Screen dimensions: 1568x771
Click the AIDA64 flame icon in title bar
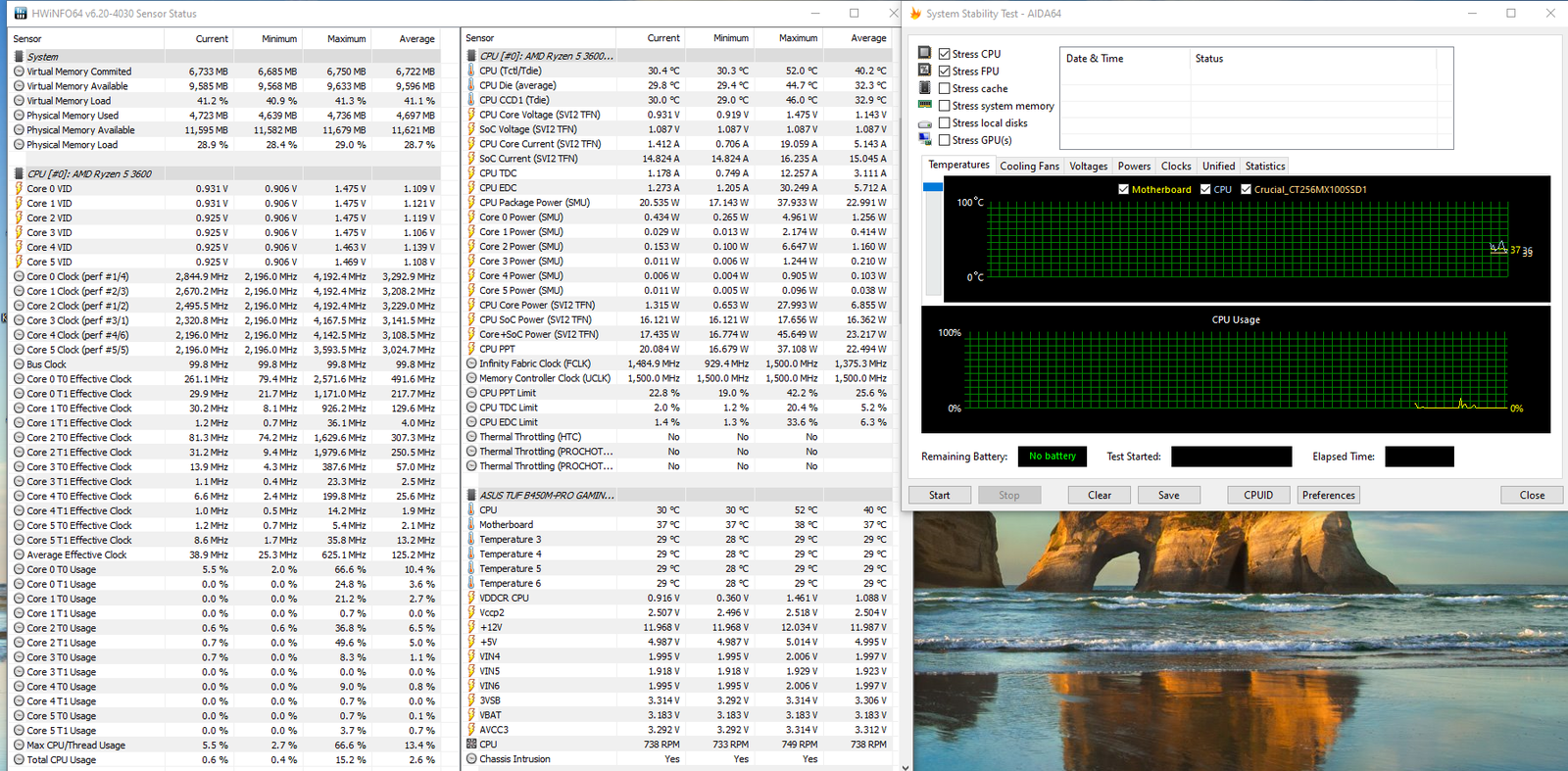click(916, 14)
